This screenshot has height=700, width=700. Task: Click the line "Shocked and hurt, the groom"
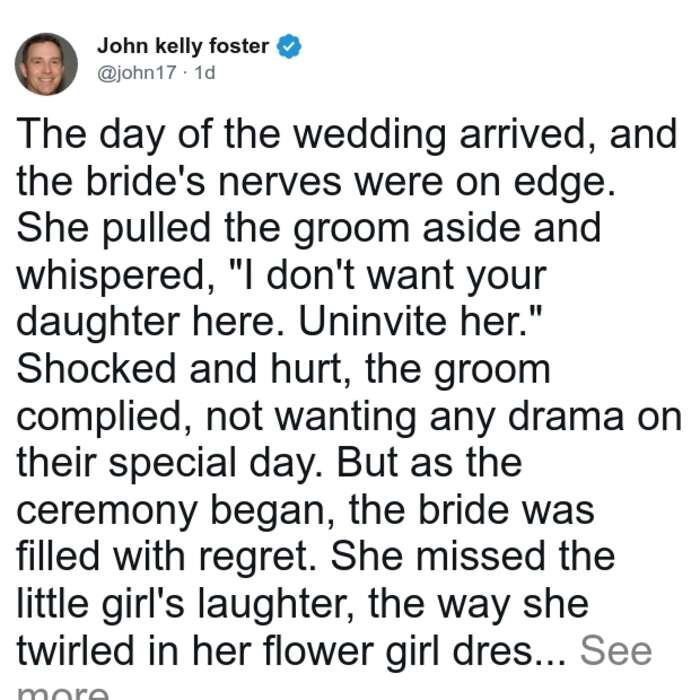(x=283, y=370)
